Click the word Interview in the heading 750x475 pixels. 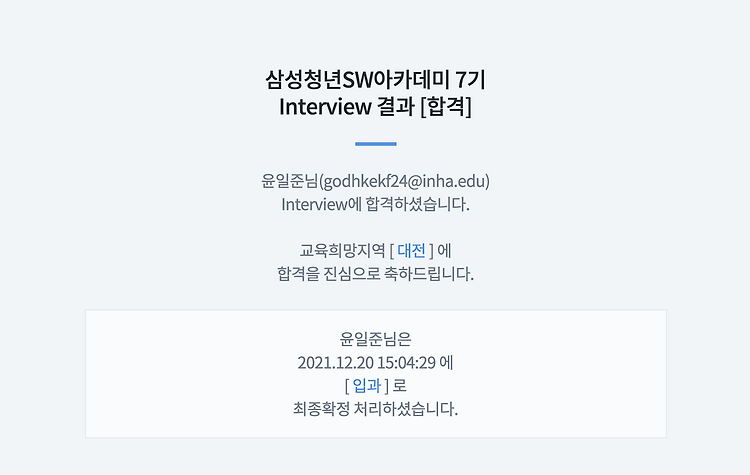click(325, 106)
